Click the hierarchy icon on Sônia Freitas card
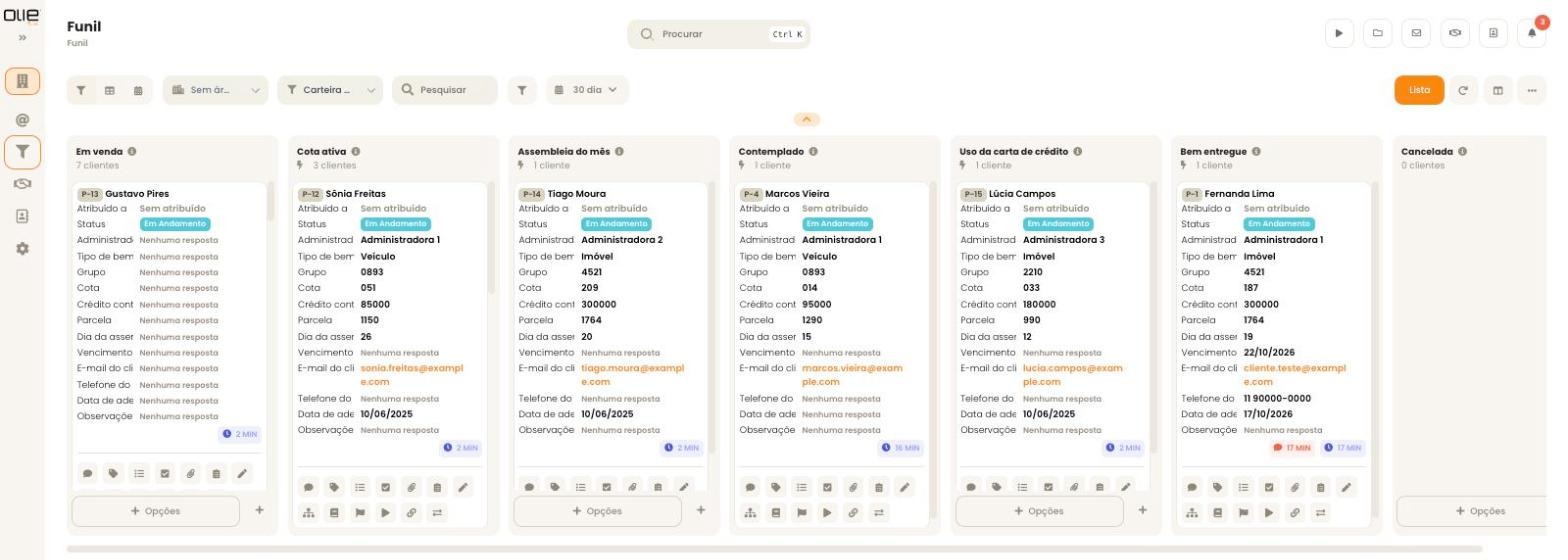Image resolution: width=1568 pixels, height=560 pixels. 308,513
